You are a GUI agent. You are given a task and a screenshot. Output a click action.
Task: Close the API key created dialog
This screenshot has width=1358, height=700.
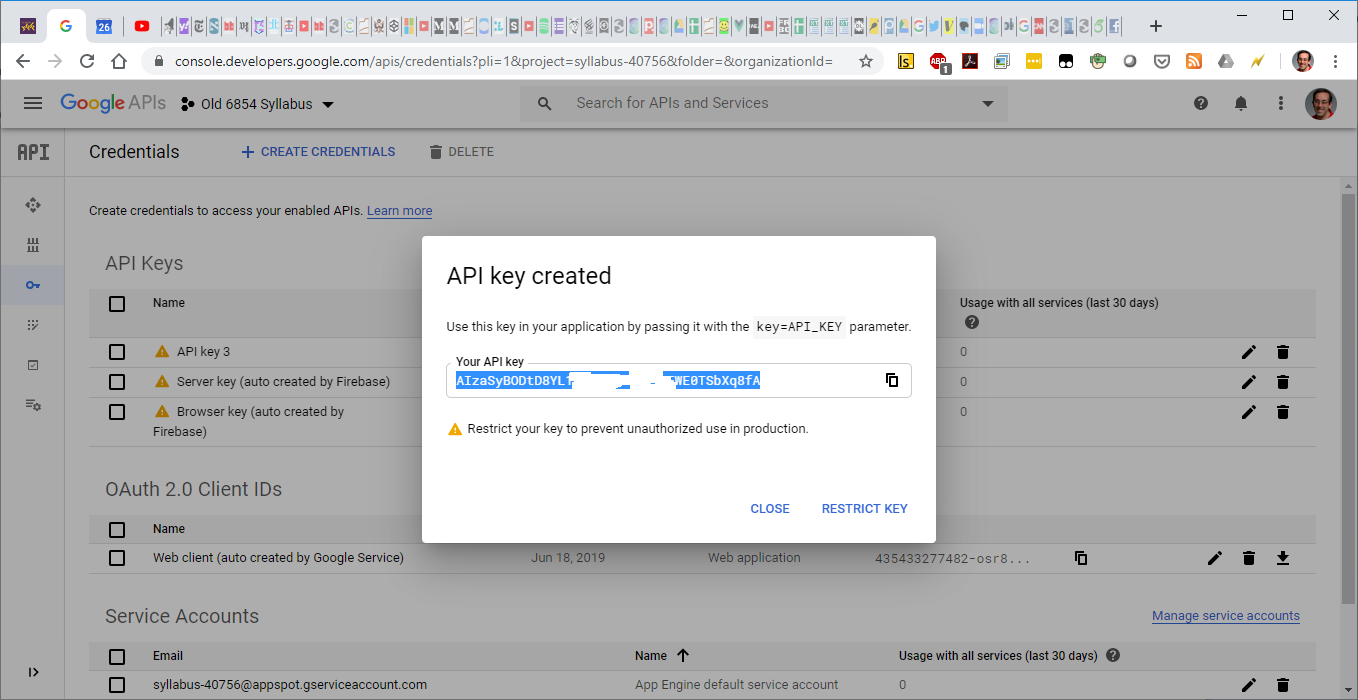coord(769,509)
